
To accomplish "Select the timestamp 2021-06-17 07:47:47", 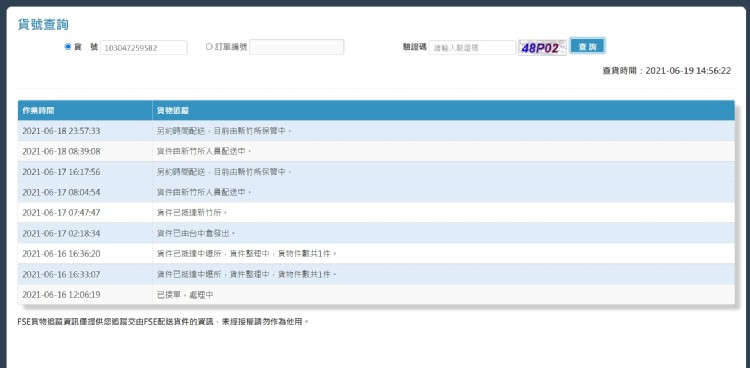I will click(61, 212).
